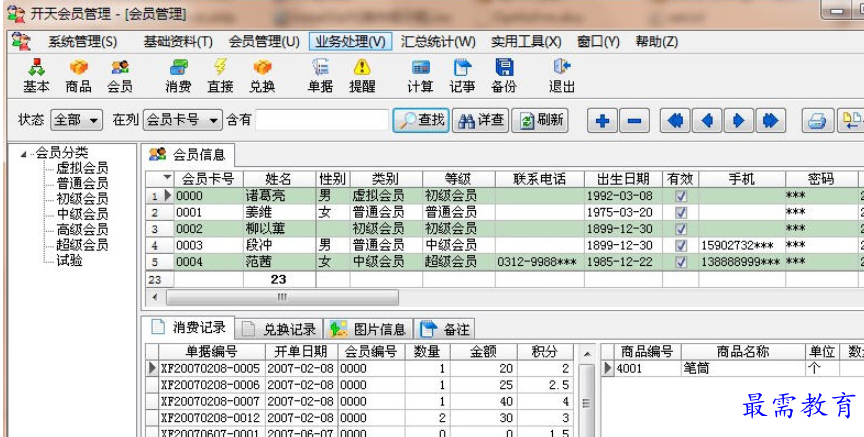
Task: Open the 会员 toolbar icon
Action: [x=120, y=76]
